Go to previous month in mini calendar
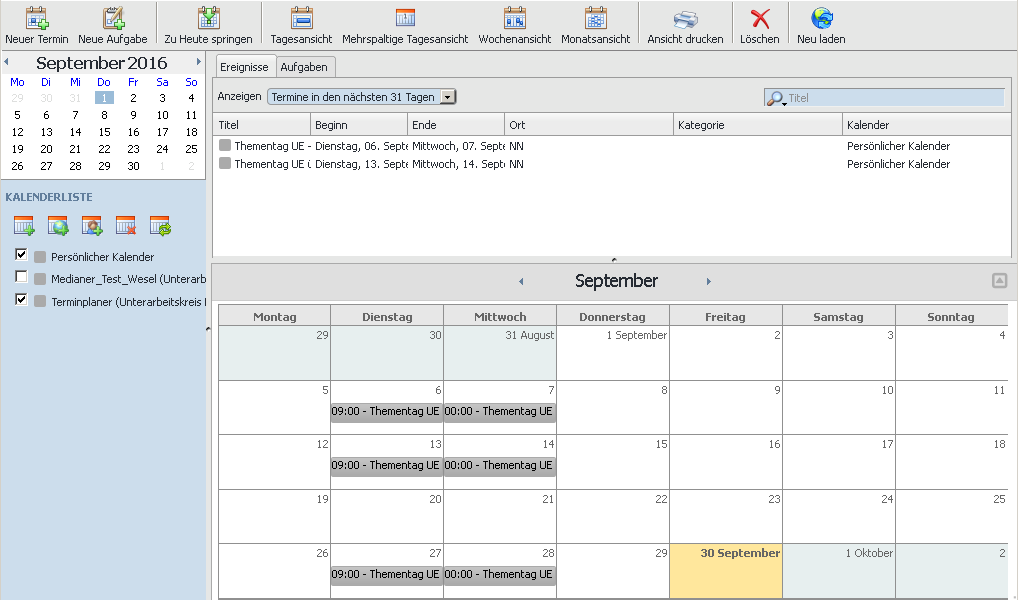Viewport: 1018px width, 600px height. [7, 62]
